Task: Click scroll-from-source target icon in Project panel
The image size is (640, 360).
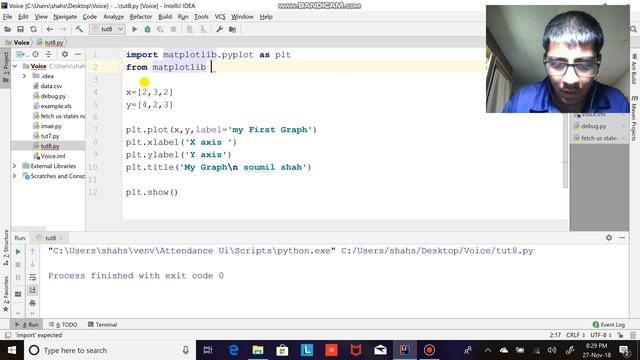Action: 36,54
